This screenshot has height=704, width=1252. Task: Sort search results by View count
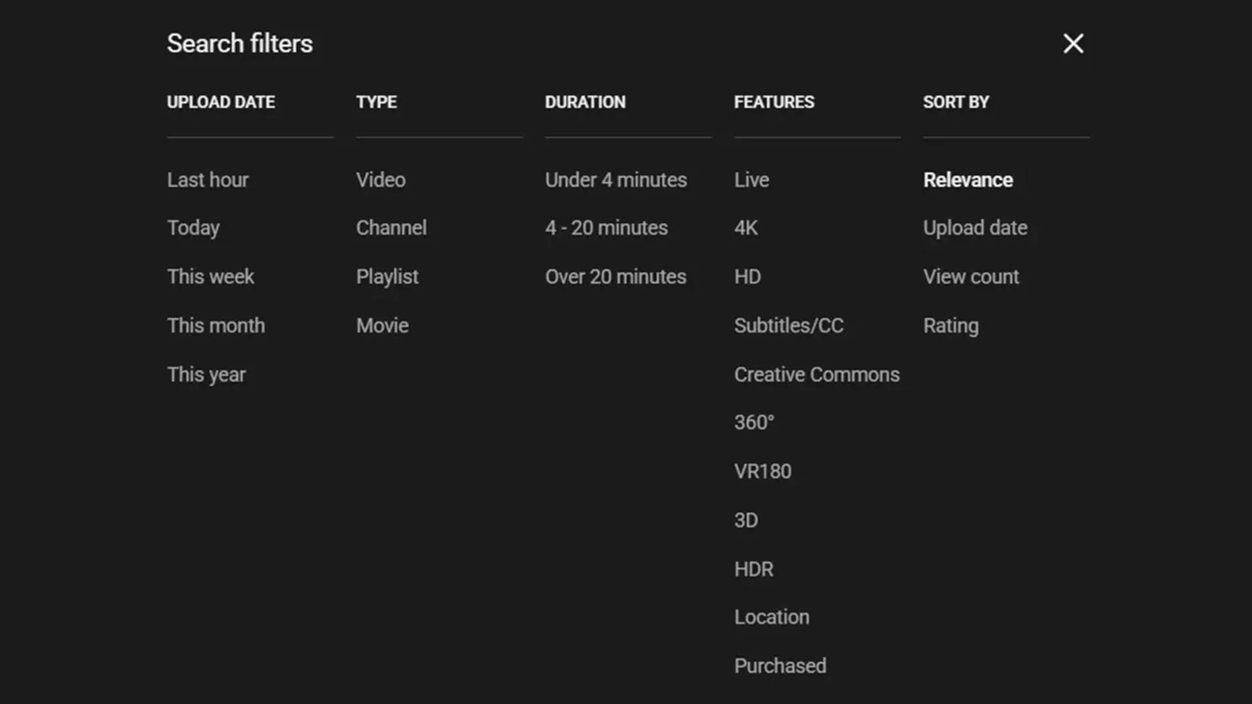[x=971, y=276]
